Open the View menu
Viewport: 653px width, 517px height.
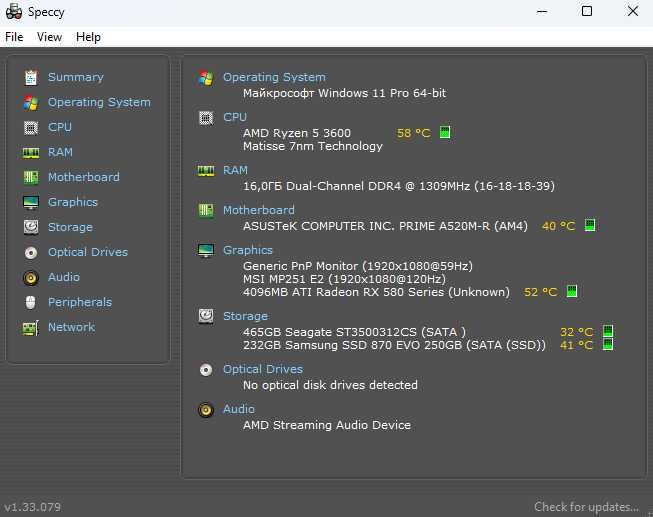click(x=49, y=37)
